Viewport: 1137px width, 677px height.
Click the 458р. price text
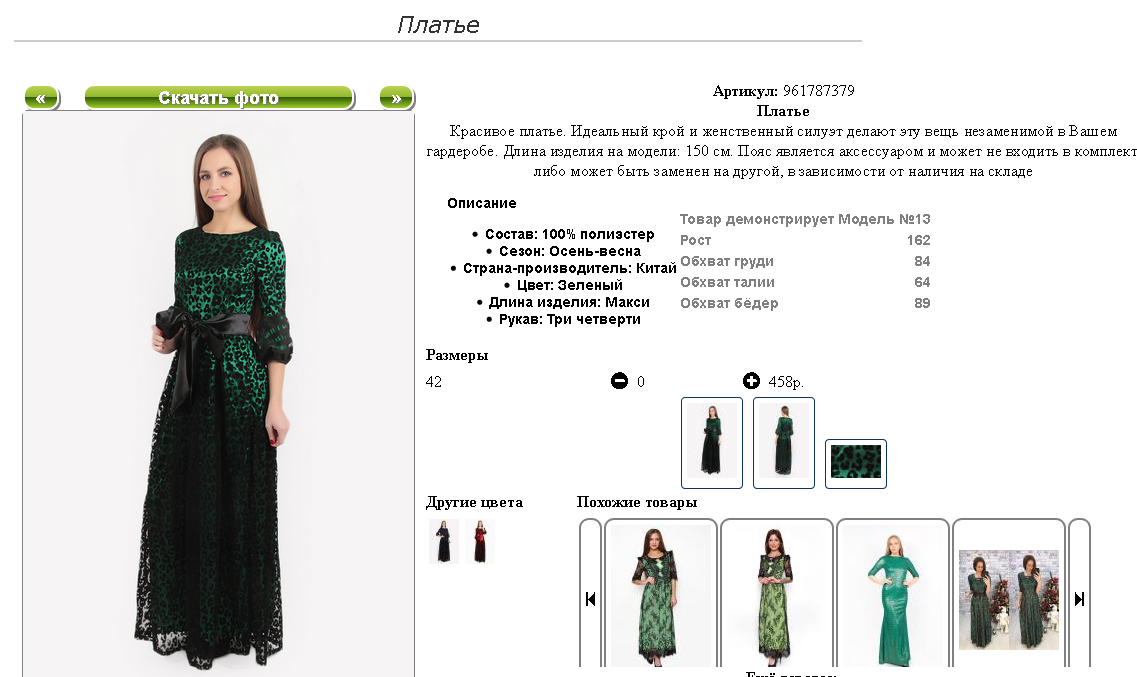[786, 381]
